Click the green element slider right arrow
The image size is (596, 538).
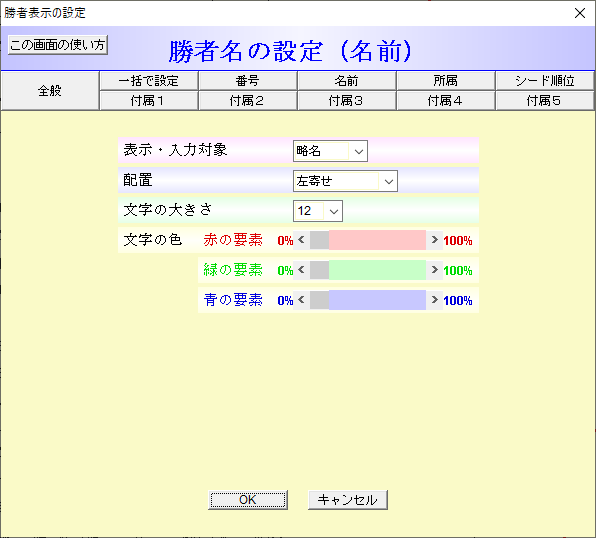click(434, 270)
